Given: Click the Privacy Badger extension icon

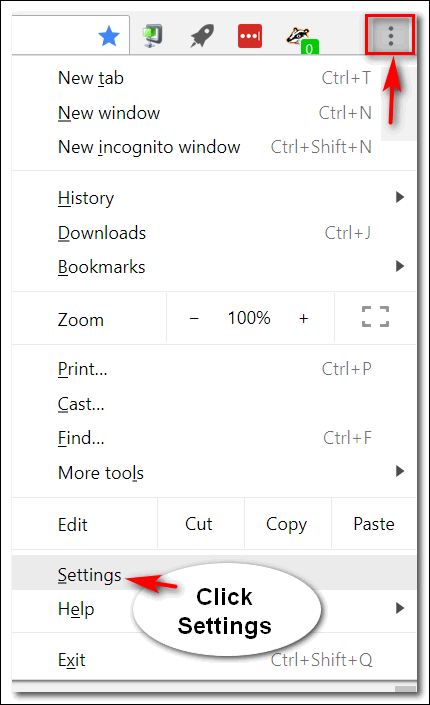Looking at the screenshot, I should tap(302, 40).
